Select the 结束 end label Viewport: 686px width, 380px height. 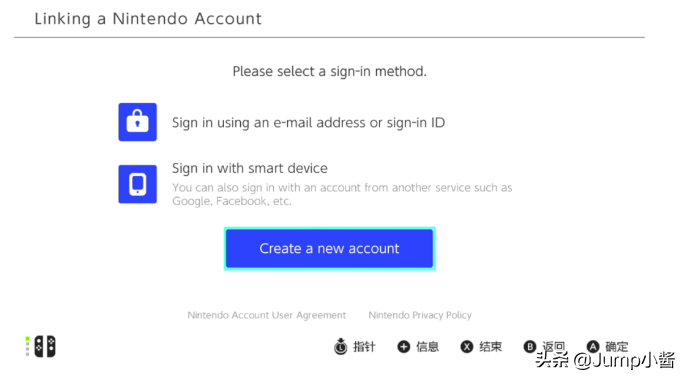tap(490, 347)
